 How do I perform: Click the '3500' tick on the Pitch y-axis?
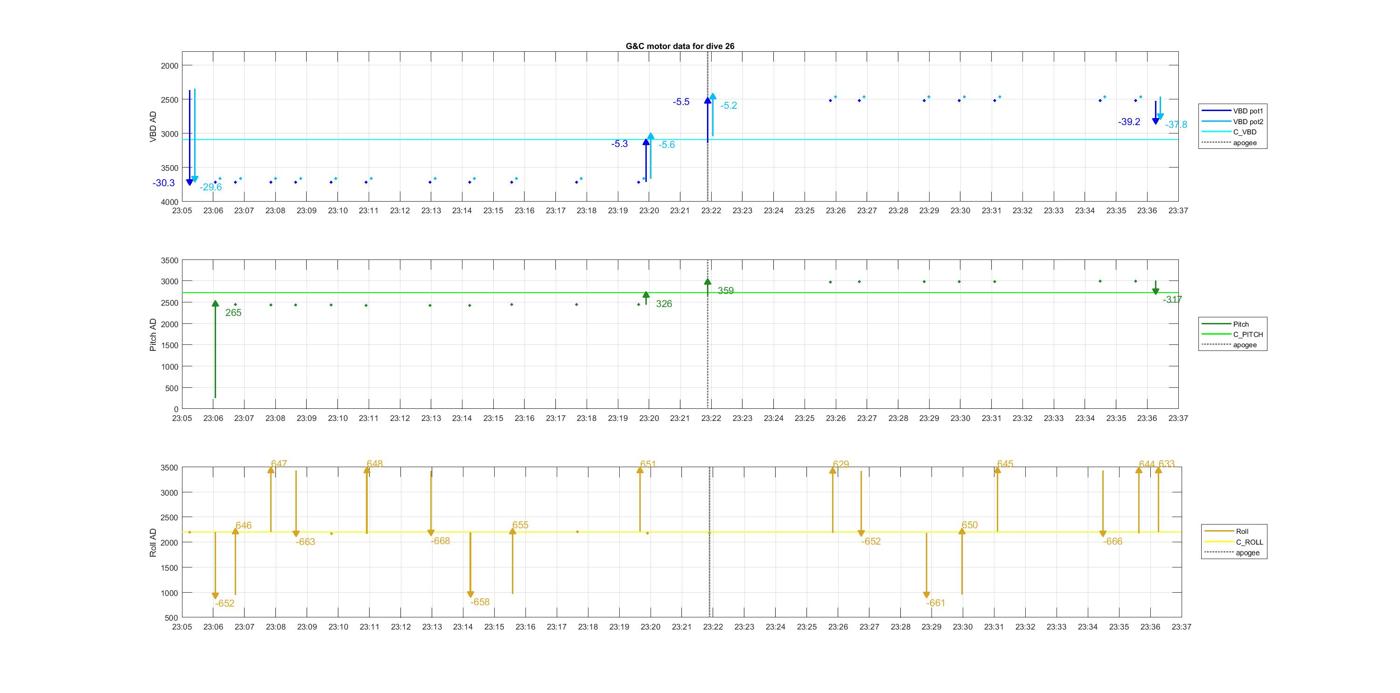(168, 260)
